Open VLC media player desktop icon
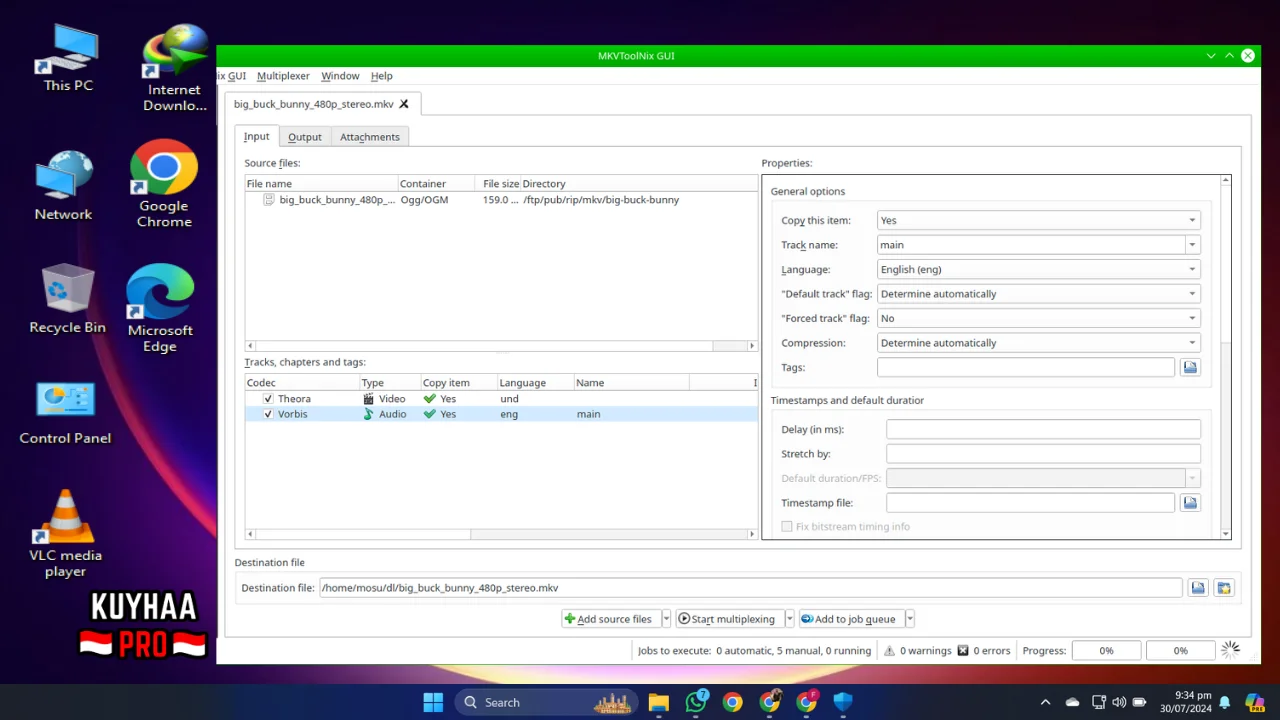The width and height of the screenshot is (1280, 720). tap(66, 535)
